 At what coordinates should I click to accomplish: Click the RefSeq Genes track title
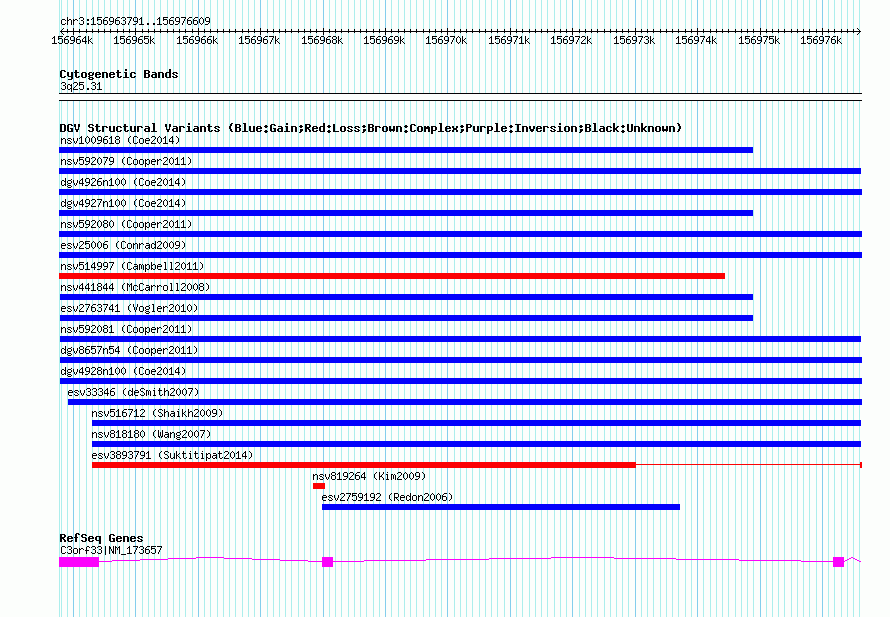[x=101, y=538]
